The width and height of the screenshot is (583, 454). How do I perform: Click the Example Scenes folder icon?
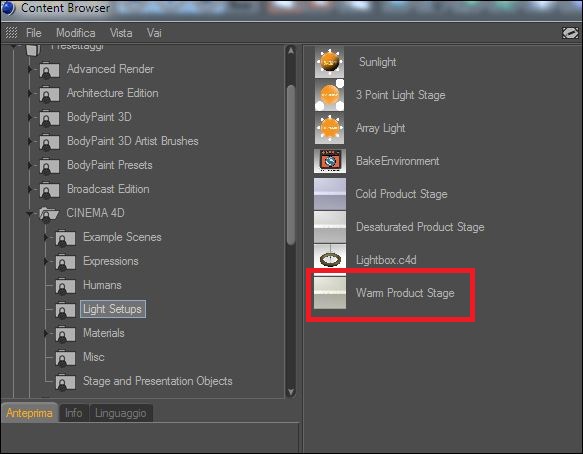coord(65,238)
